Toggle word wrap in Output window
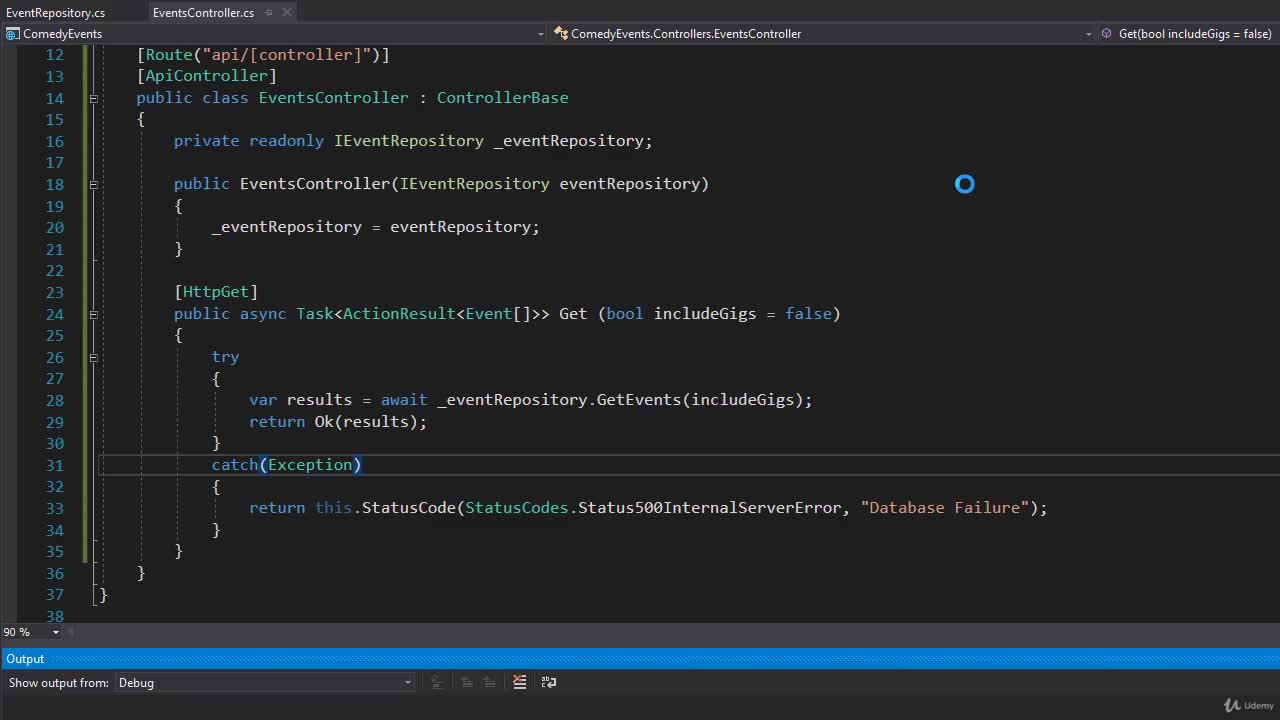Image resolution: width=1280 pixels, height=720 pixels. tap(548, 682)
